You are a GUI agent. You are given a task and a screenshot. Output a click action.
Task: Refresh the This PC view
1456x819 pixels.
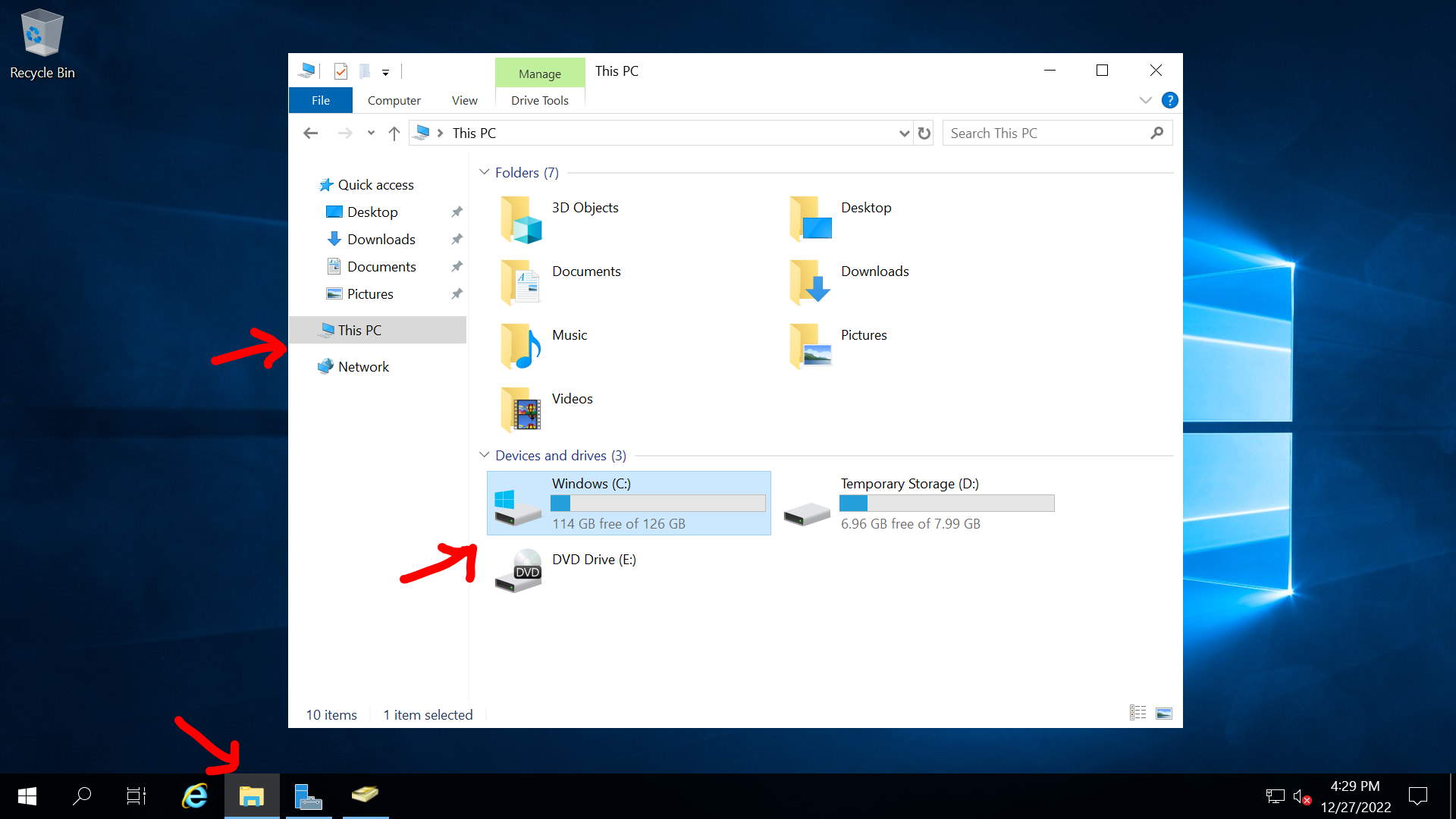click(924, 133)
